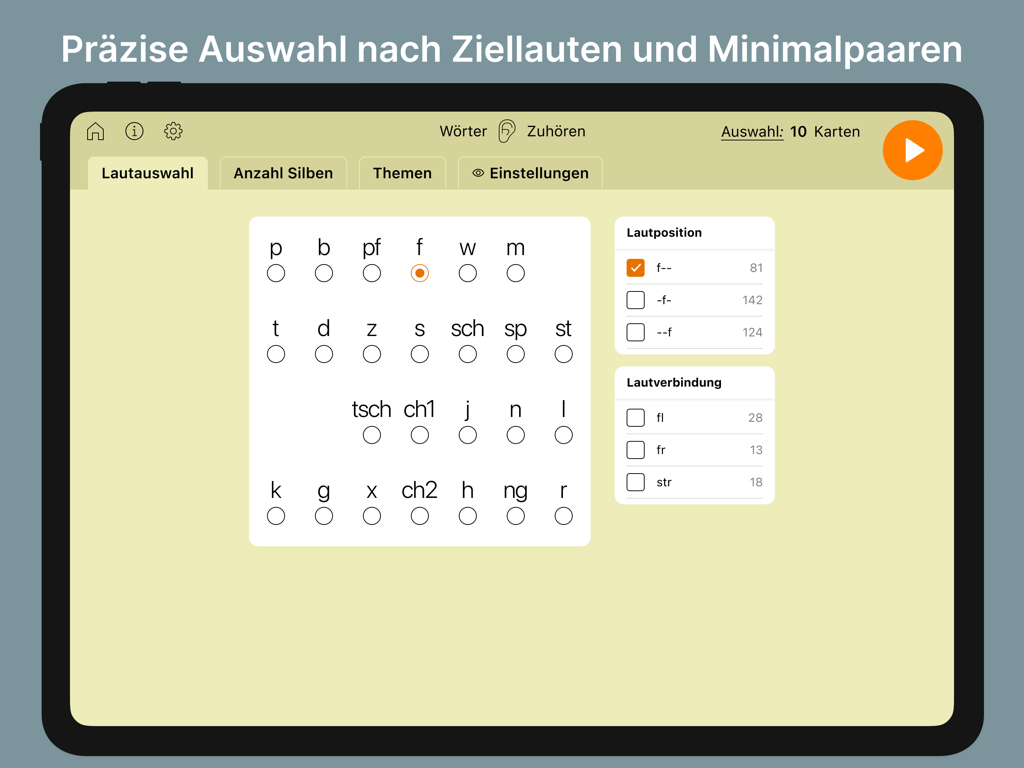The width and height of the screenshot is (1024, 768).
Task: Uncheck the f-- sound position checkbox
Action: [x=635, y=268]
